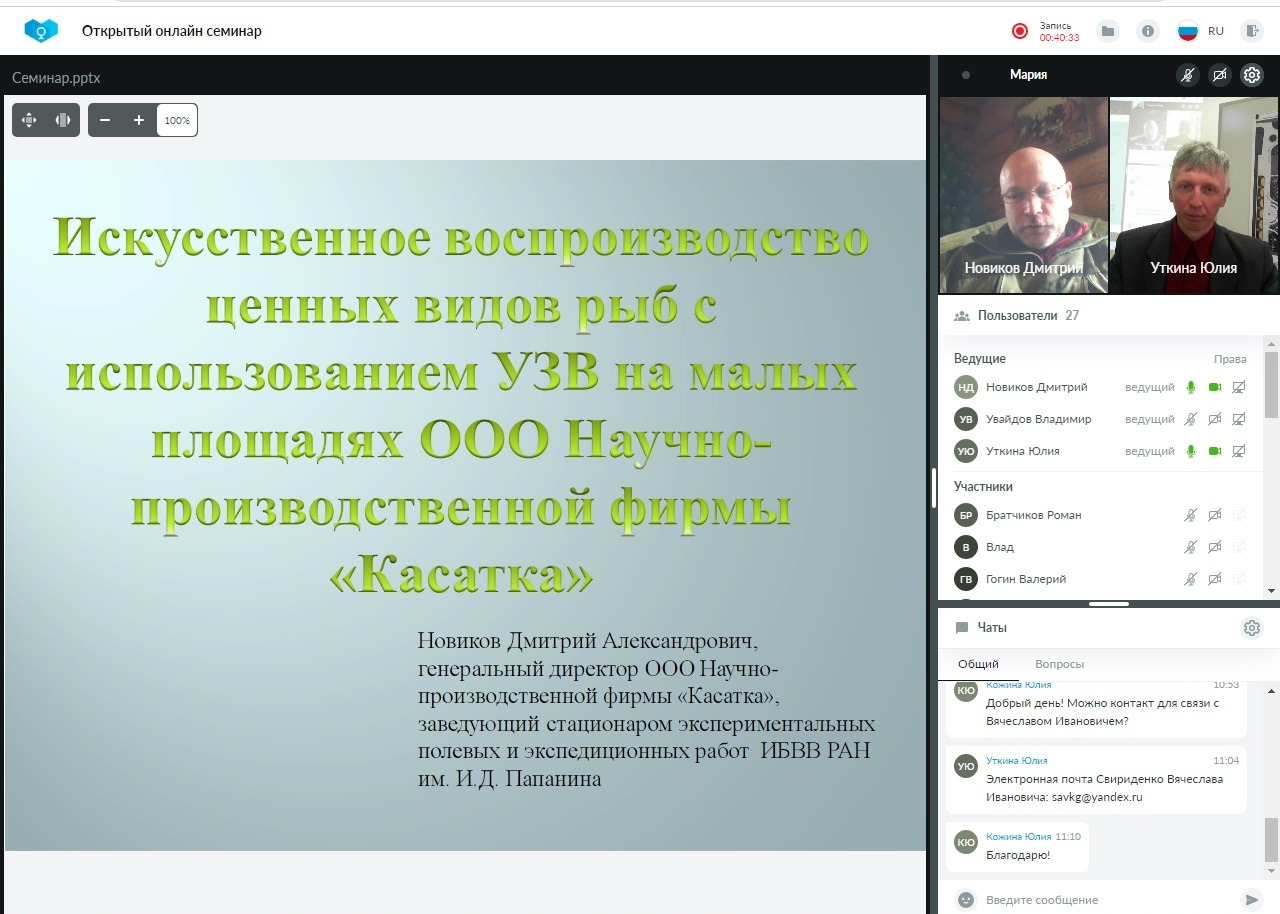The height and width of the screenshot is (914, 1280).
Task: Toggle Новиков Дмитрий's camera
Action: pyautogui.click(x=1215, y=387)
